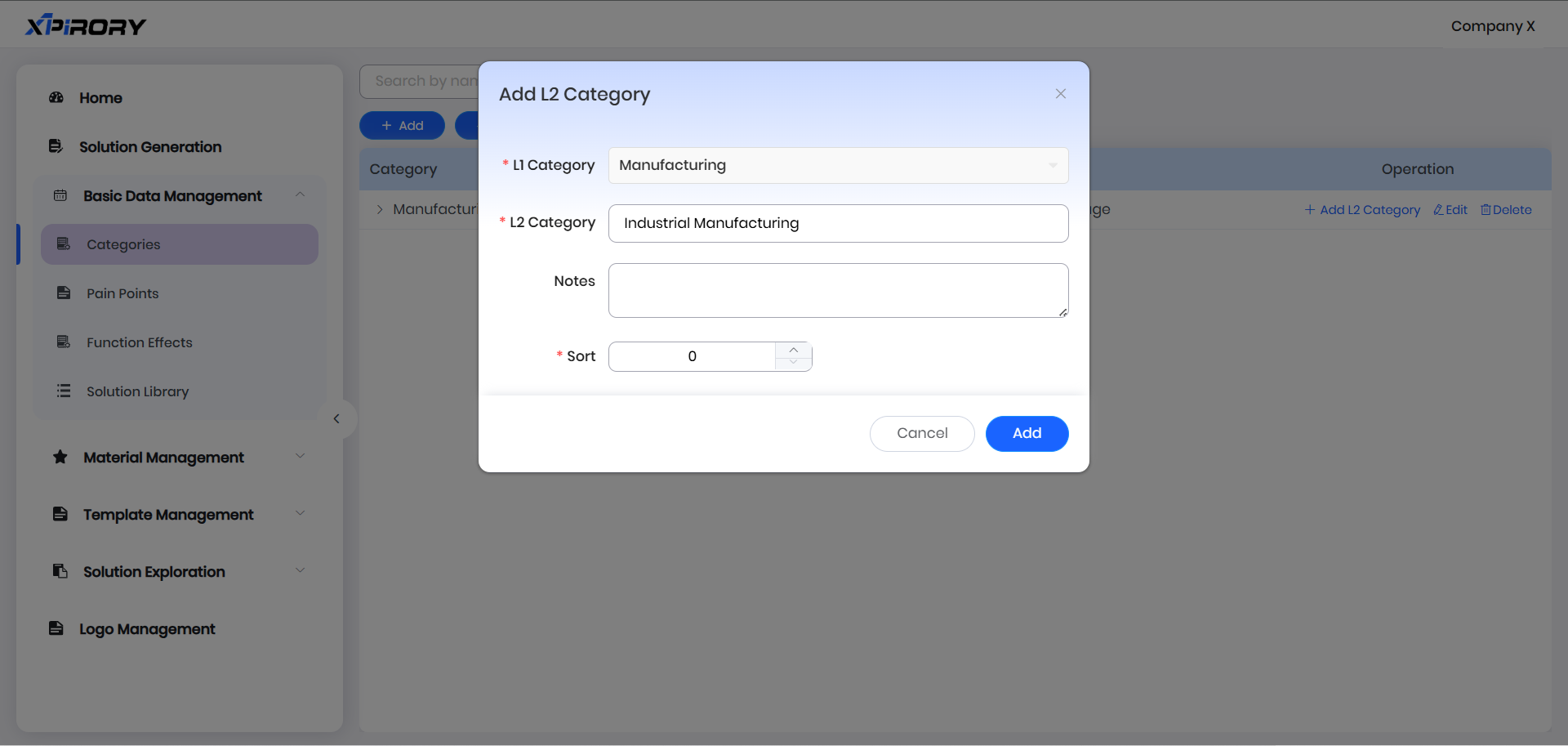Confirm with the blue Add dialog button

tap(1027, 434)
